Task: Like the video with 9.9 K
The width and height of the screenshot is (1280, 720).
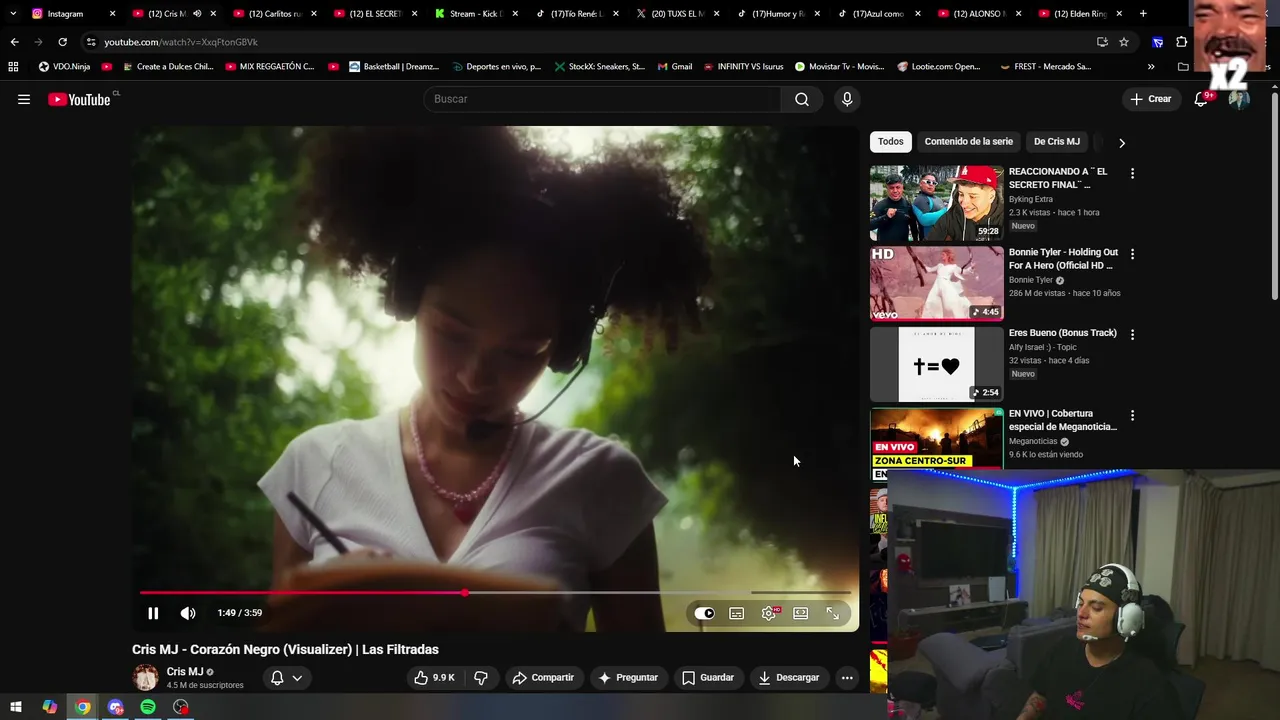Action: (x=434, y=677)
